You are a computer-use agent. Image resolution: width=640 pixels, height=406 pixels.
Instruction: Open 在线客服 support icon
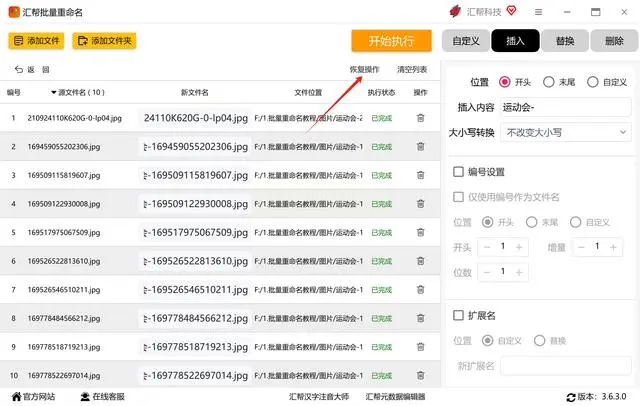pyautogui.click(x=85, y=396)
